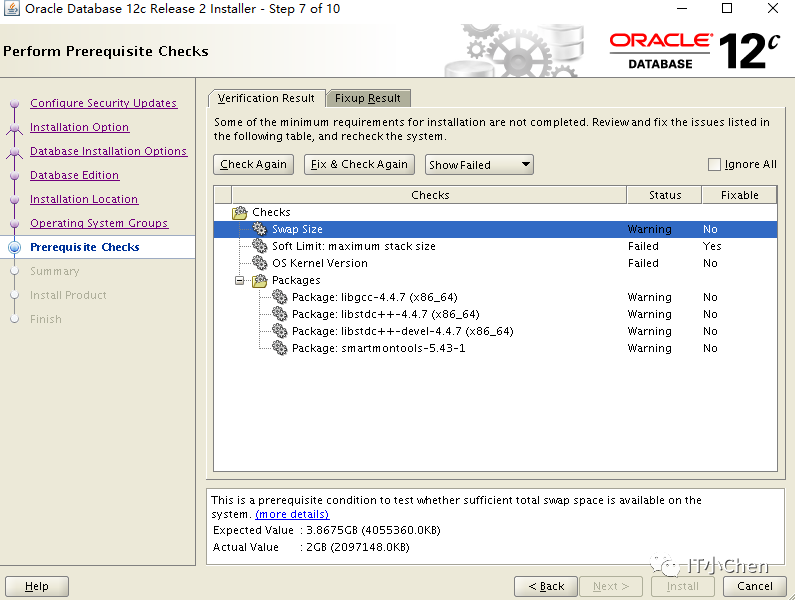Click the Fixable column header
The image size is (795, 600).
(x=739, y=195)
